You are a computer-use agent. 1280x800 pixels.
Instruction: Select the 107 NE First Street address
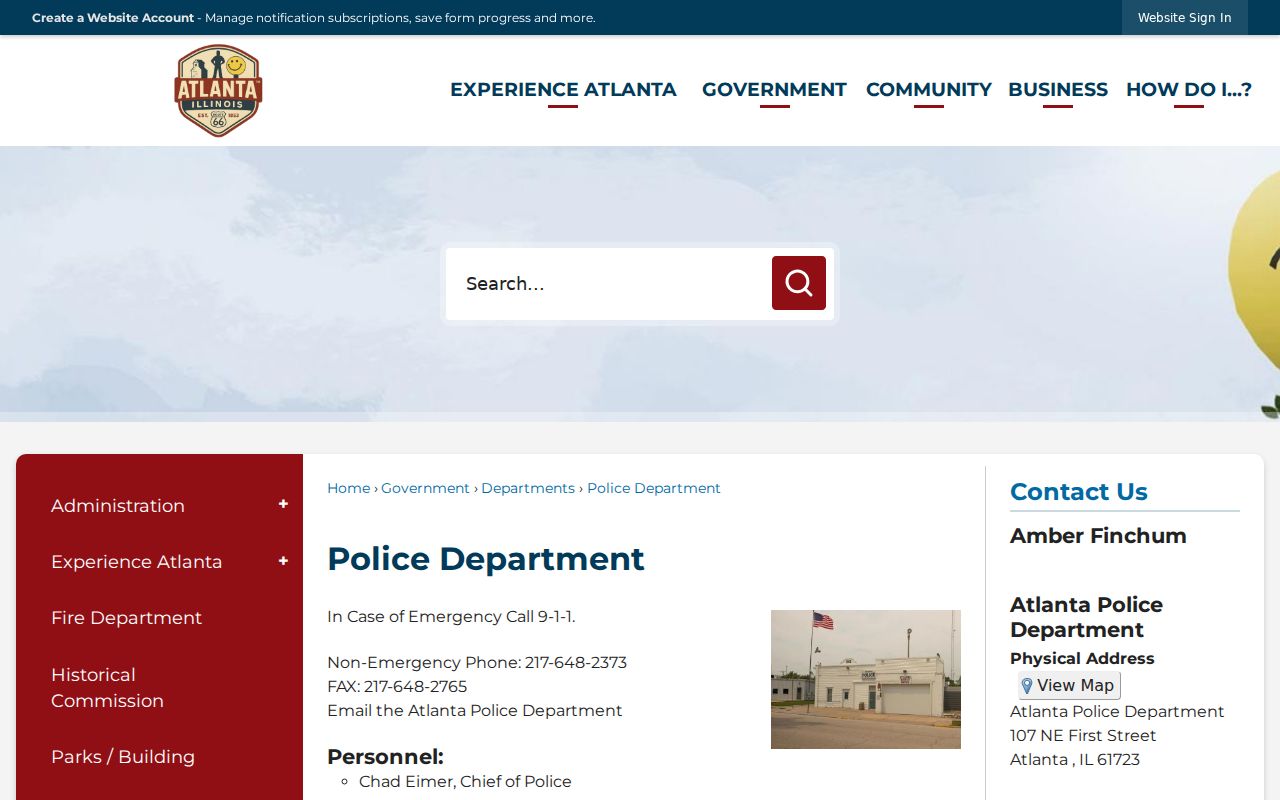[x=1083, y=736]
